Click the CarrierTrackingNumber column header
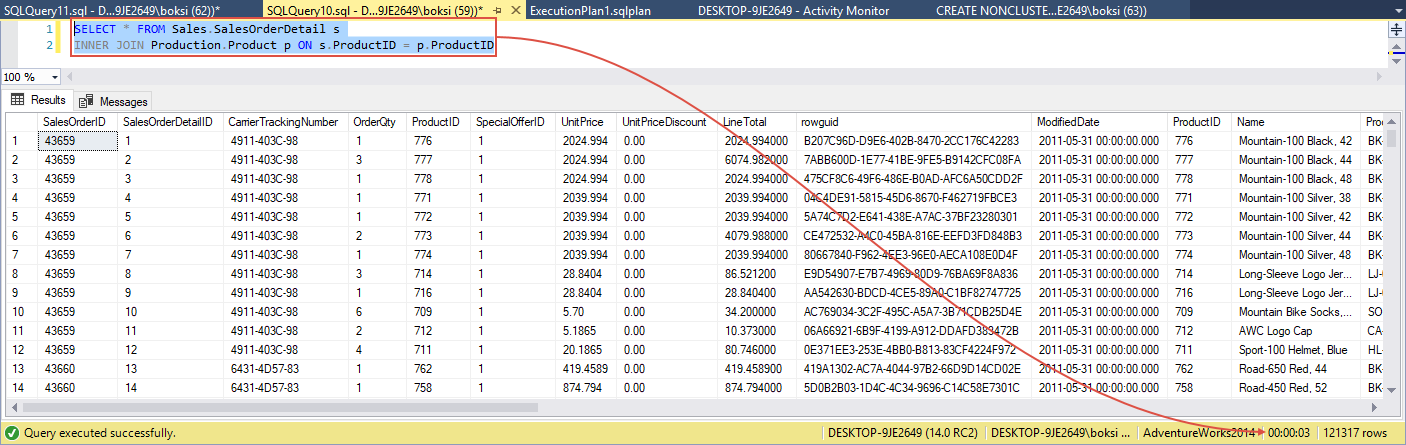1406x445 pixels. pos(285,122)
